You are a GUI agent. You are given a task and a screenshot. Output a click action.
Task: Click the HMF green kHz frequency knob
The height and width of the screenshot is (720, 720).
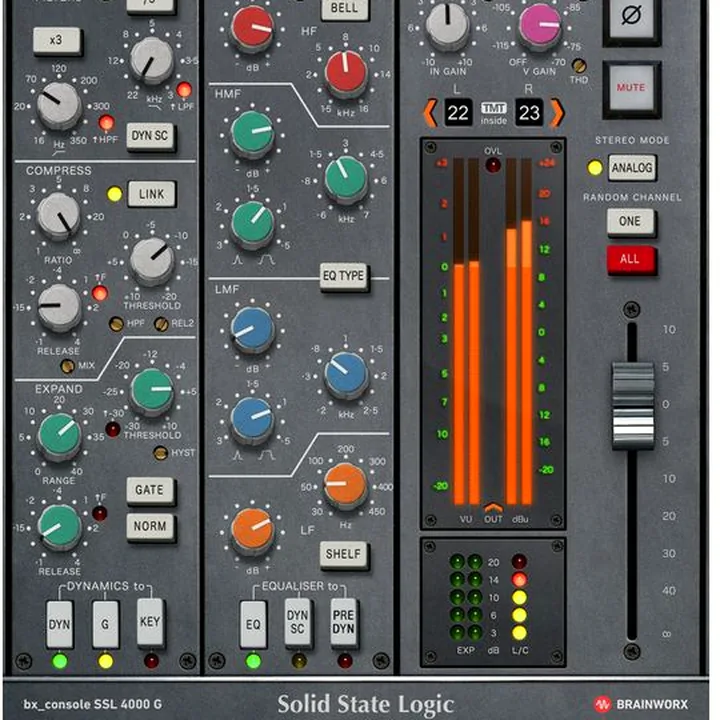[346, 179]
